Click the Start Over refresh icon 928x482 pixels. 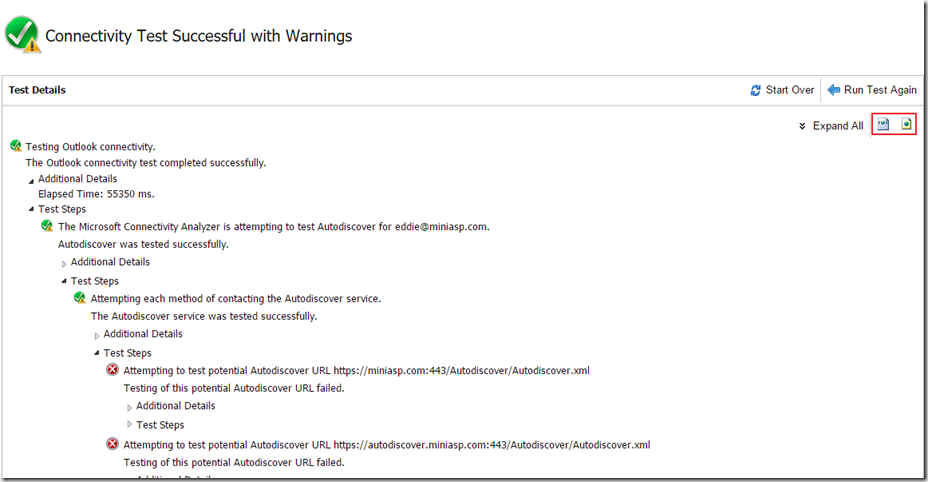(756, 90)
